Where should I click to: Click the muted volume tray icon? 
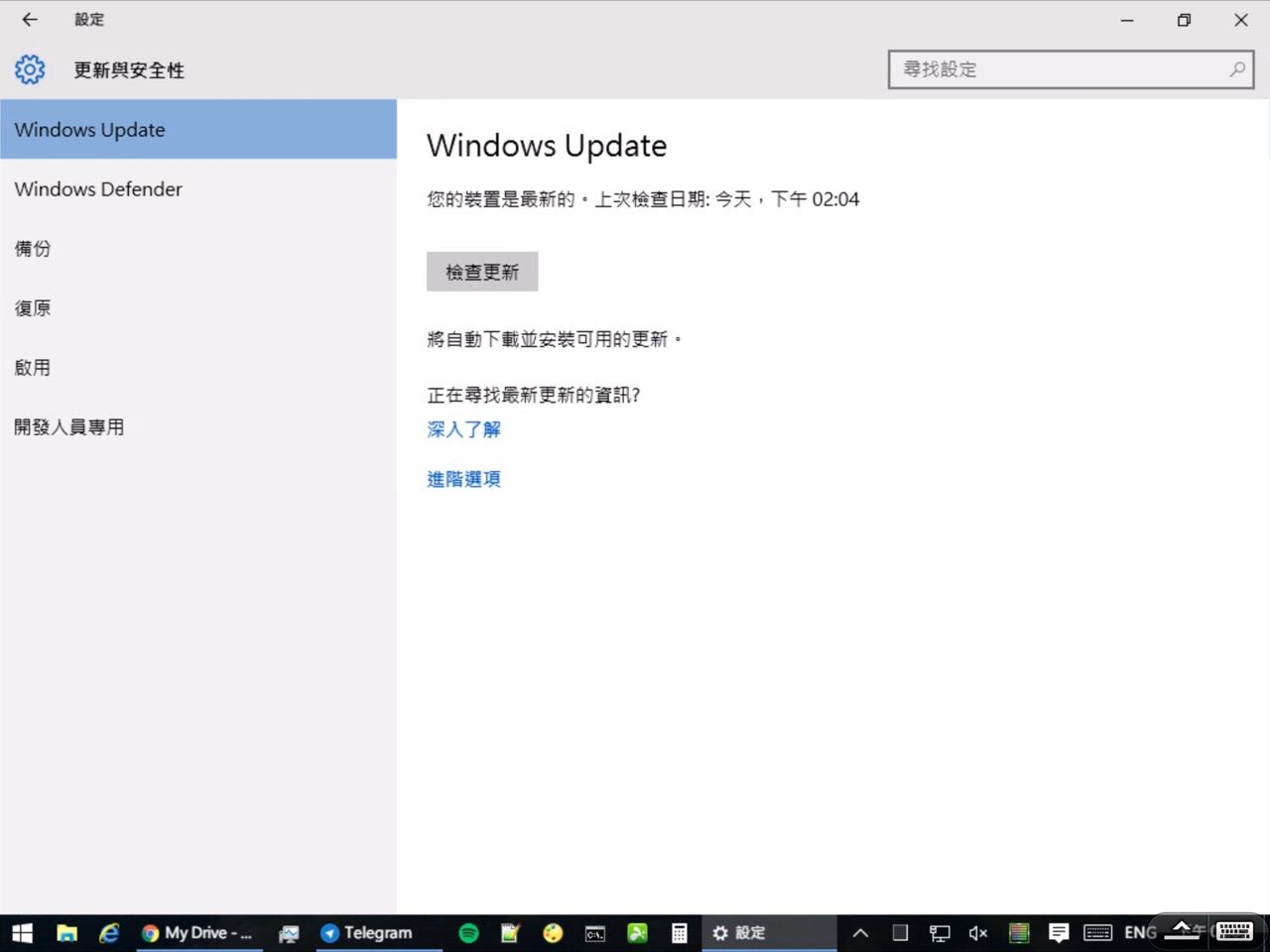[x=978, y=933]
